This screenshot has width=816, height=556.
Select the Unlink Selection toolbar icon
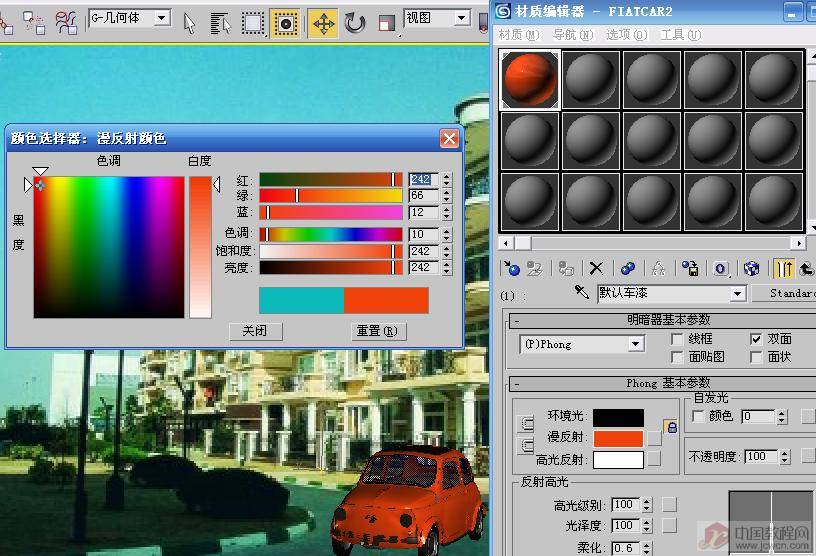[34, 22]
